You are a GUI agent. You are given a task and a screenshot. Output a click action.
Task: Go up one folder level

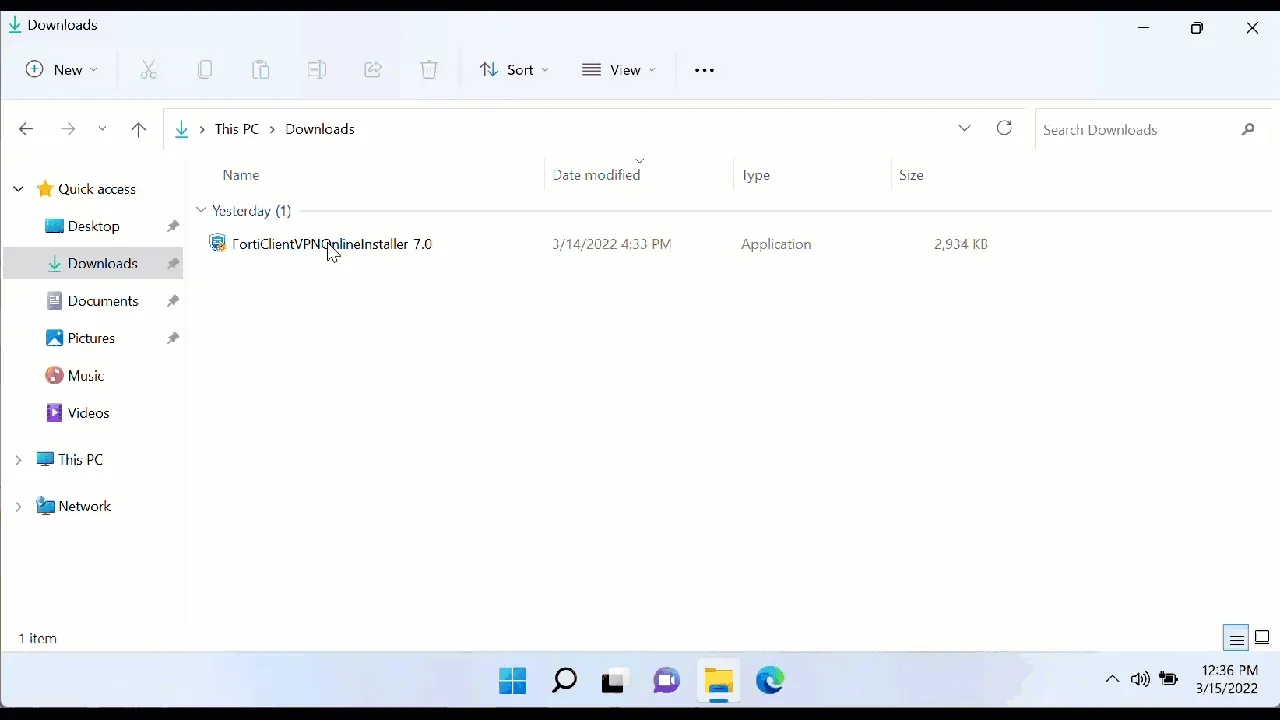coord(139,129)
